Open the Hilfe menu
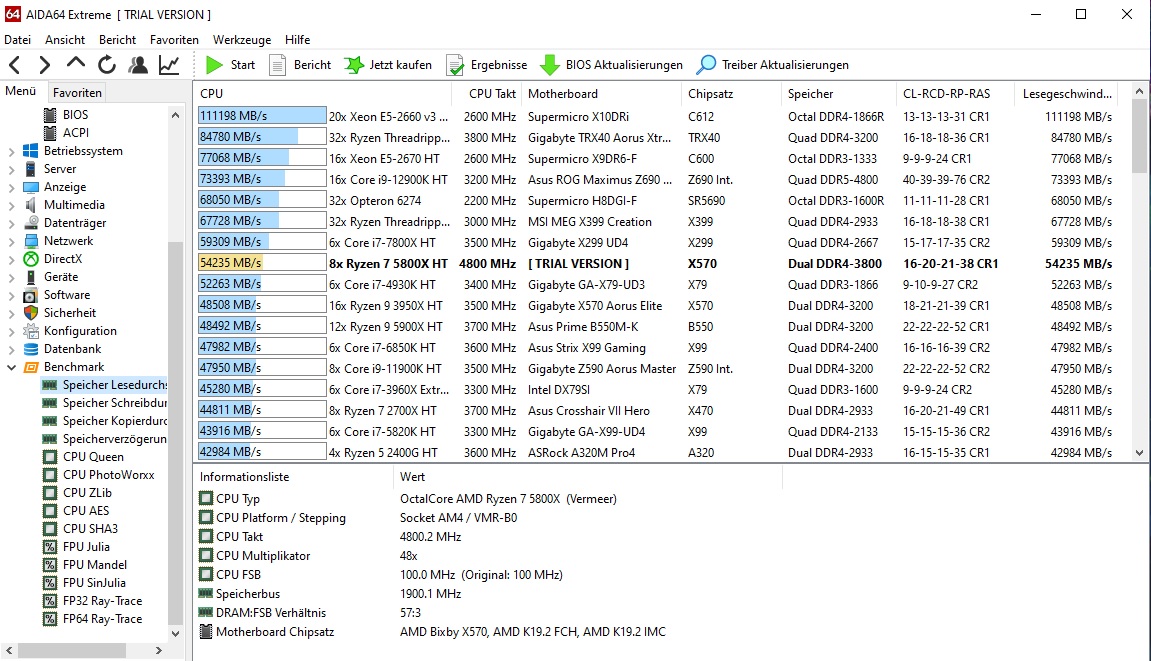 (297, 40)
